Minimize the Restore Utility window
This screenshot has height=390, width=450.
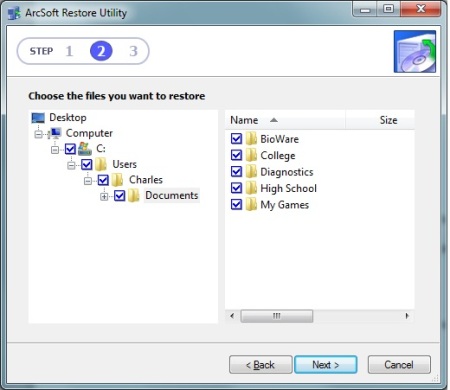365,9
